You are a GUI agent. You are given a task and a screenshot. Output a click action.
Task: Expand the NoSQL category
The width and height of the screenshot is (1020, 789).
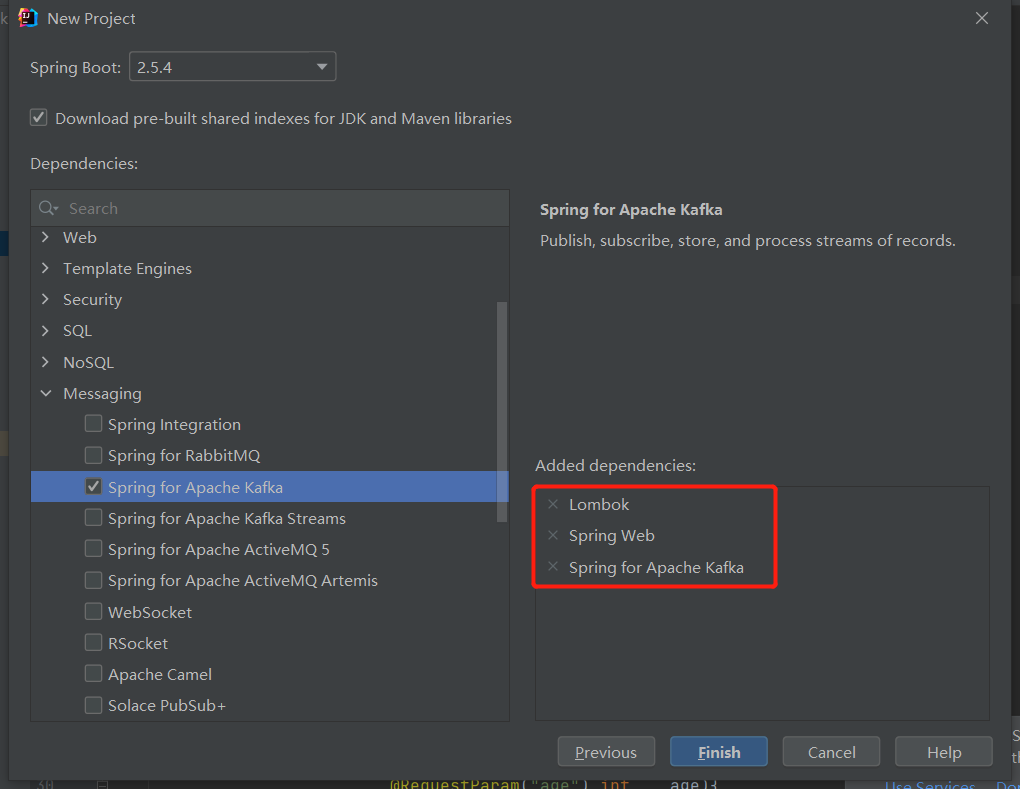[x=45, y=362]
